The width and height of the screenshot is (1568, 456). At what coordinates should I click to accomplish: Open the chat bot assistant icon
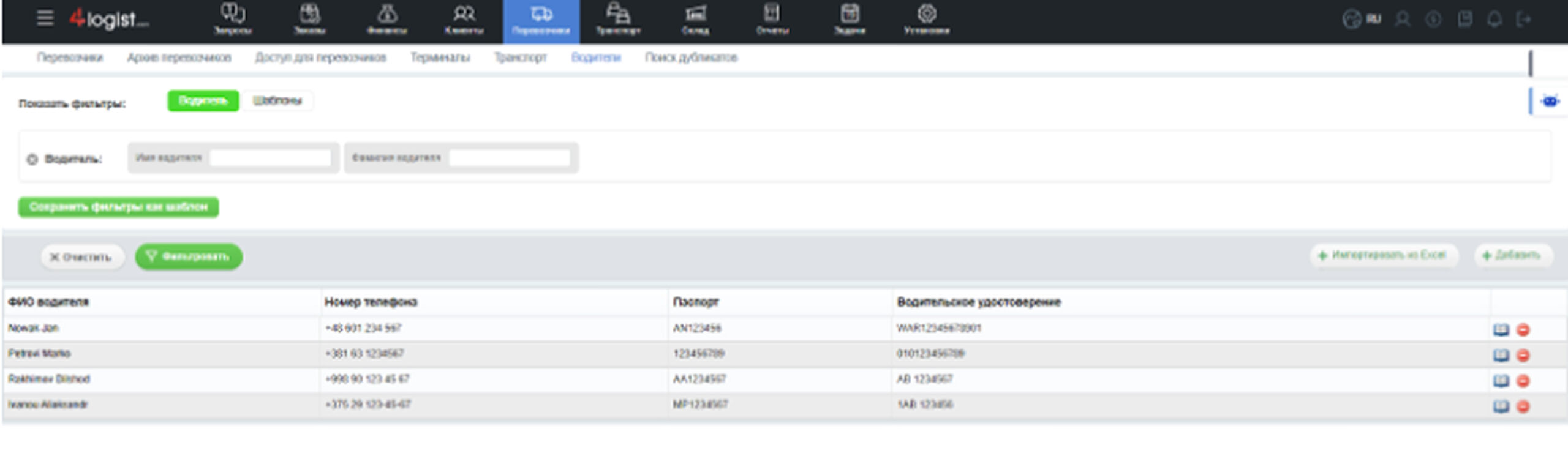pyautogui.click(x=1550, y=101)
